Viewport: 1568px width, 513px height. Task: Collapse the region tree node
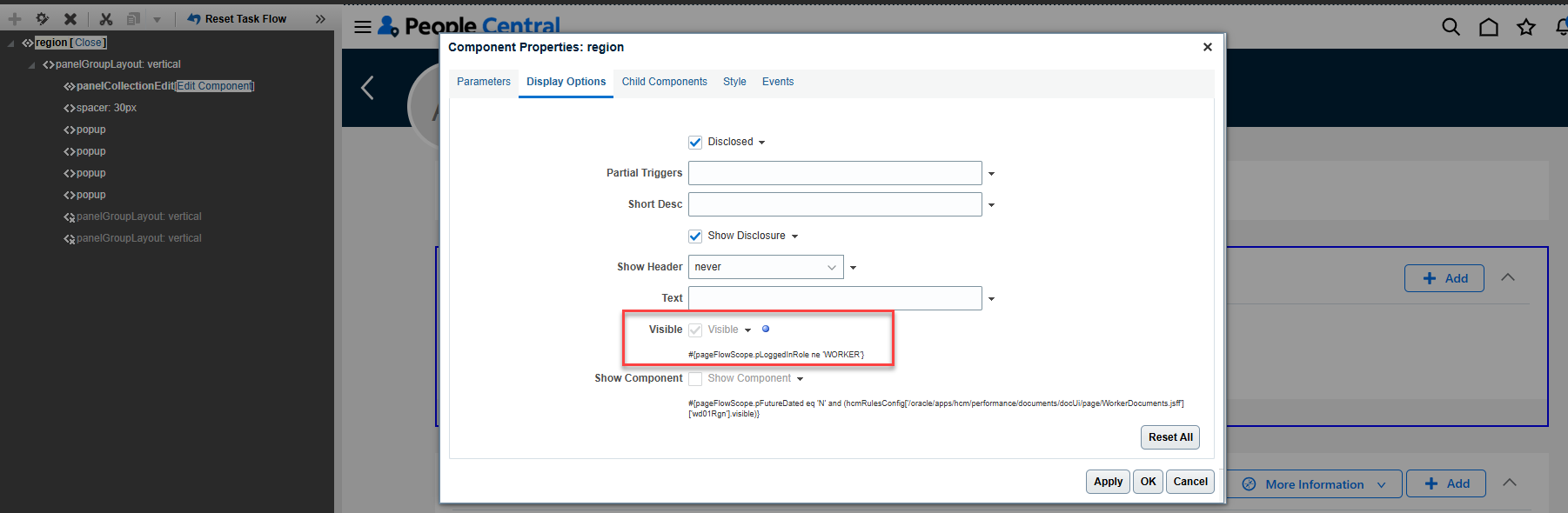[10, 43]
